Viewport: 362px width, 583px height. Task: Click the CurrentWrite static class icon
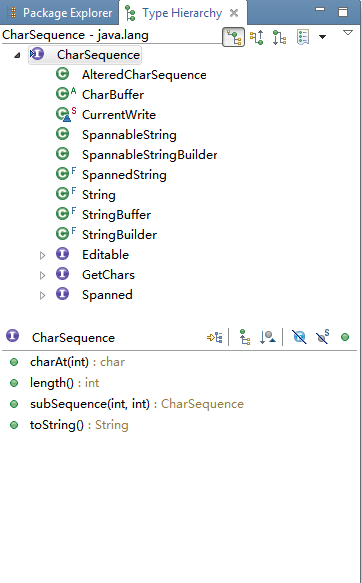coord(66,114)
